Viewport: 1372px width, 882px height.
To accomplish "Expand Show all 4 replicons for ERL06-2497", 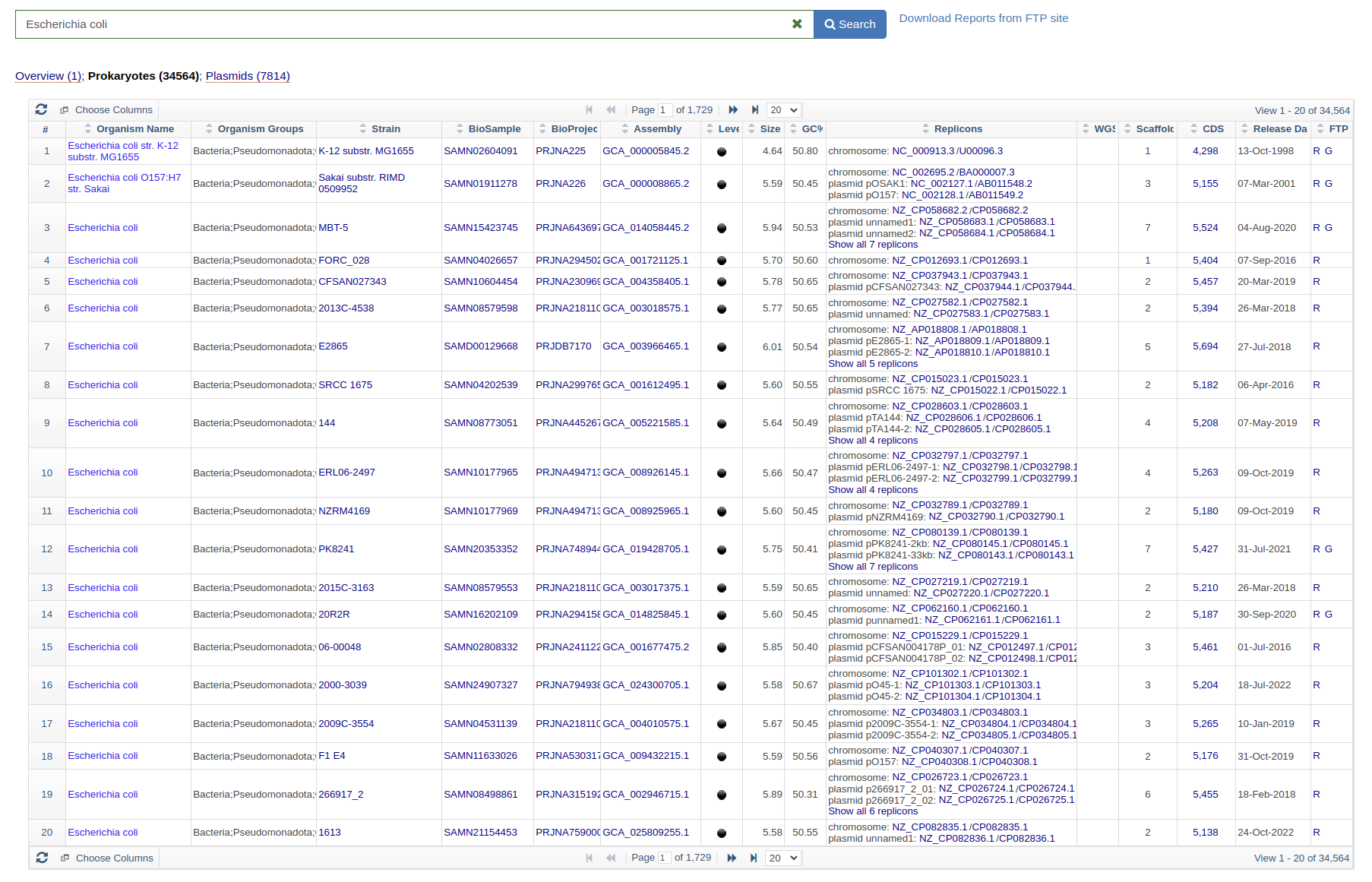I will pos(873,490).
